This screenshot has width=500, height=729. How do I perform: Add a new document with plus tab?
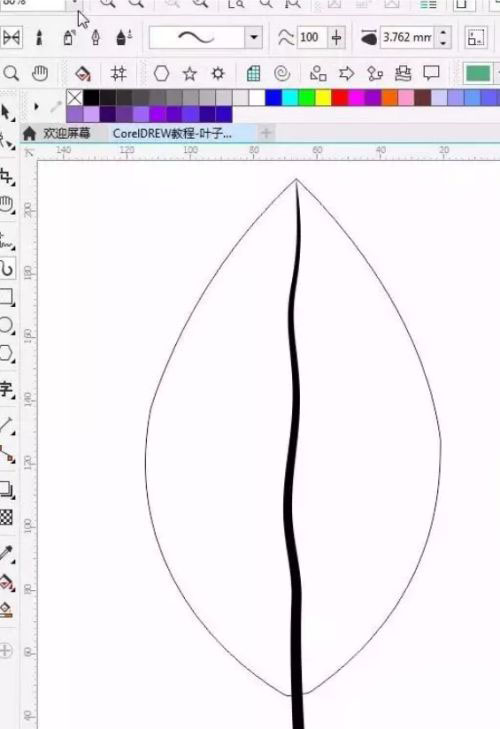266,133
